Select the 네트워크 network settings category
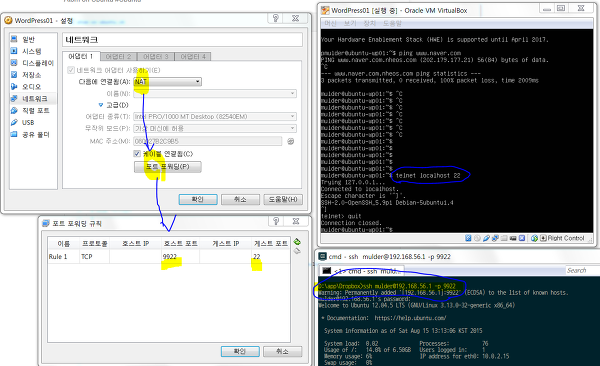This screenshot has width=600, height=366. (x=34, y=99)
